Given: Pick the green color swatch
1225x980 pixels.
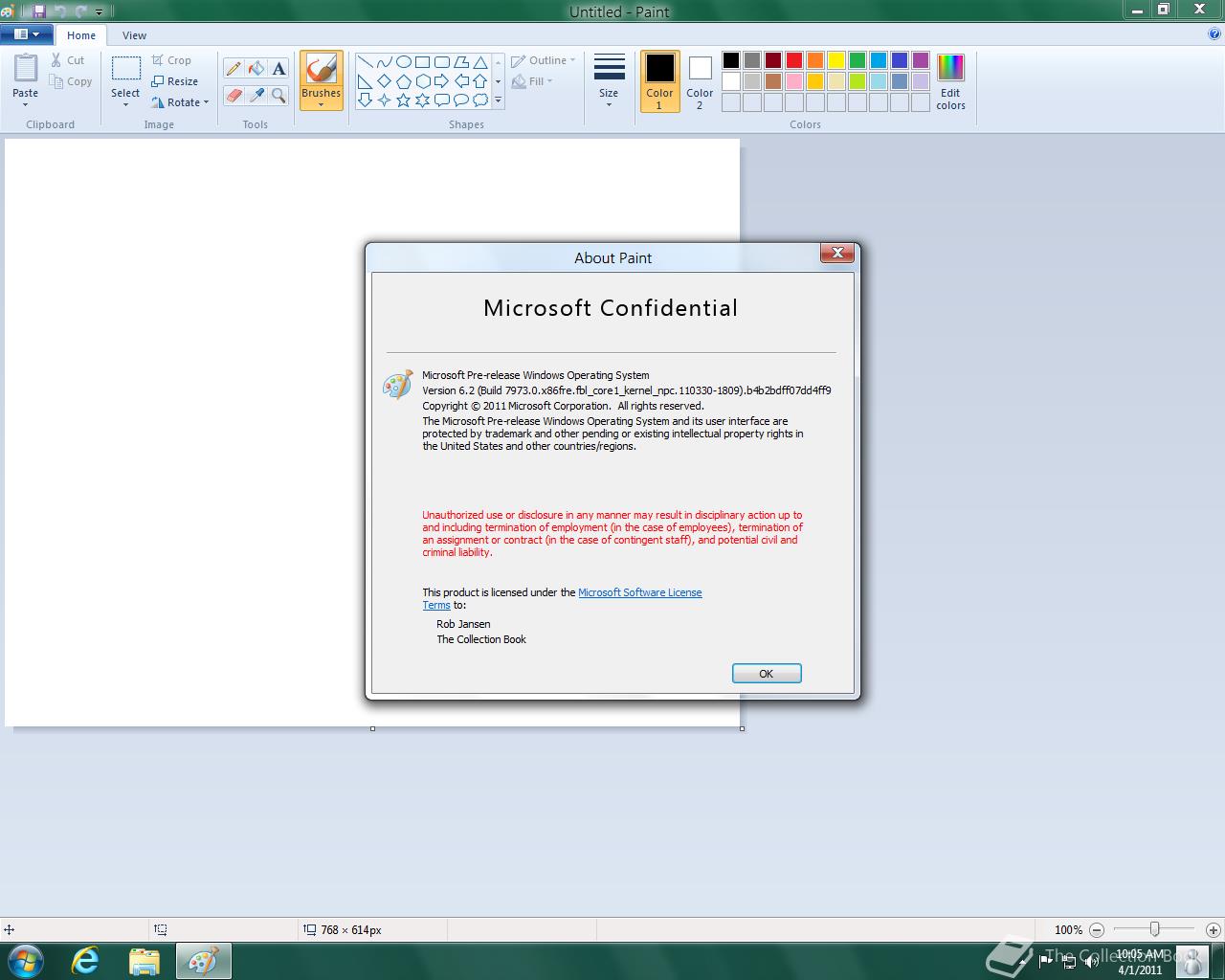Looking at the screenshot, I should pos(857,60).
